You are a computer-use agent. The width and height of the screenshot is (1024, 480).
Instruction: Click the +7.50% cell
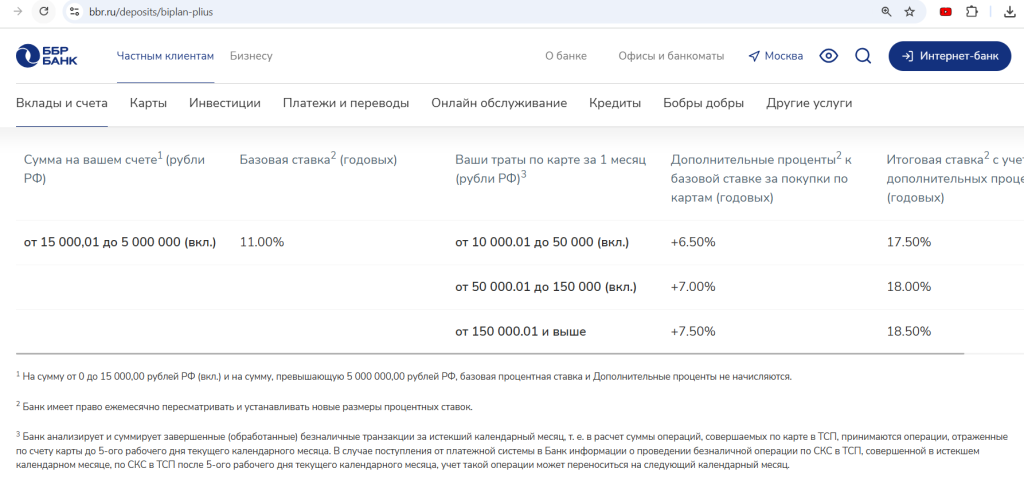pyautogui.click(x=693, y=332)
